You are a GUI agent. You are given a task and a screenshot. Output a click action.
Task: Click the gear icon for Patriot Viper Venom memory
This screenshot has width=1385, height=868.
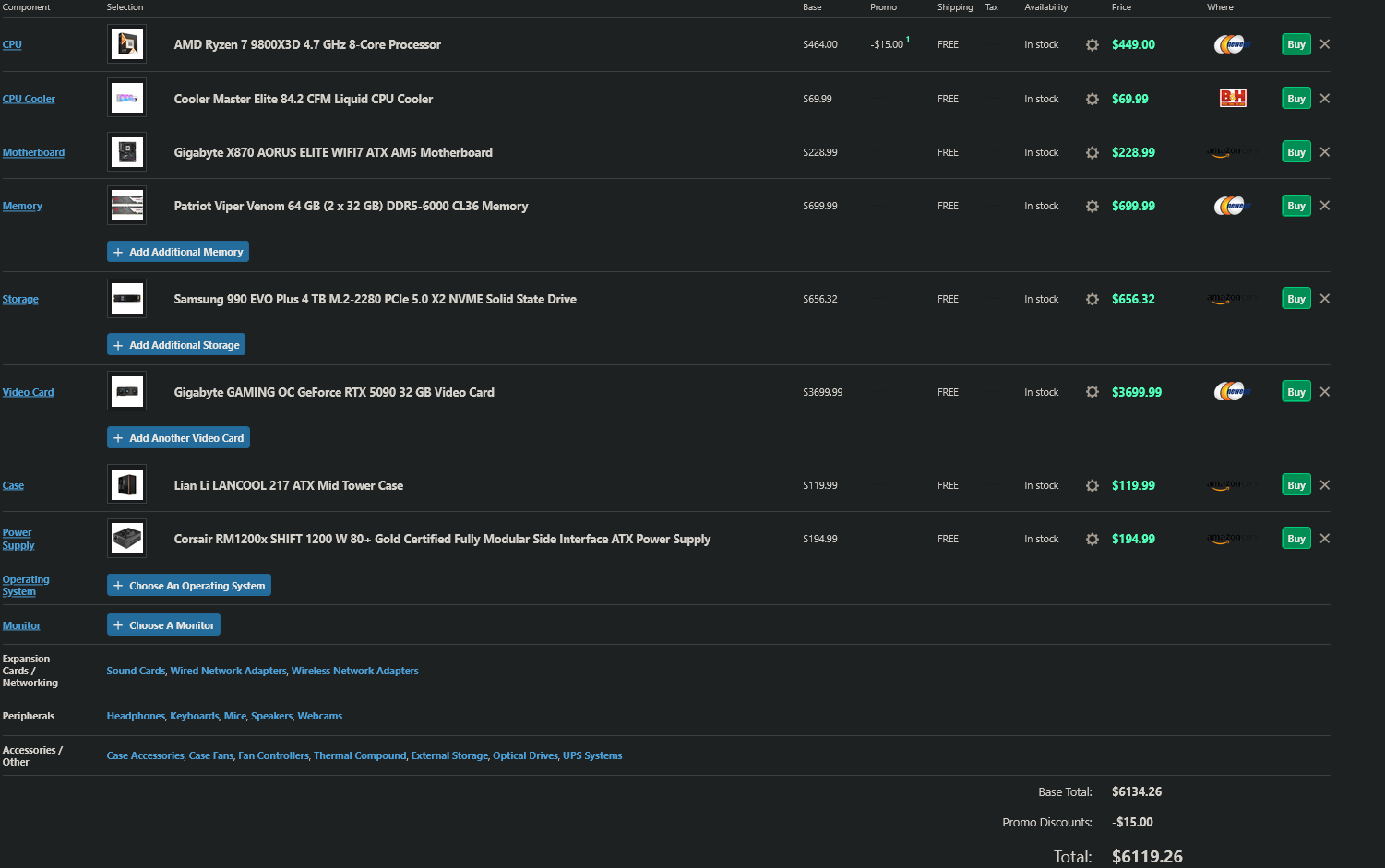(1092, 206)
